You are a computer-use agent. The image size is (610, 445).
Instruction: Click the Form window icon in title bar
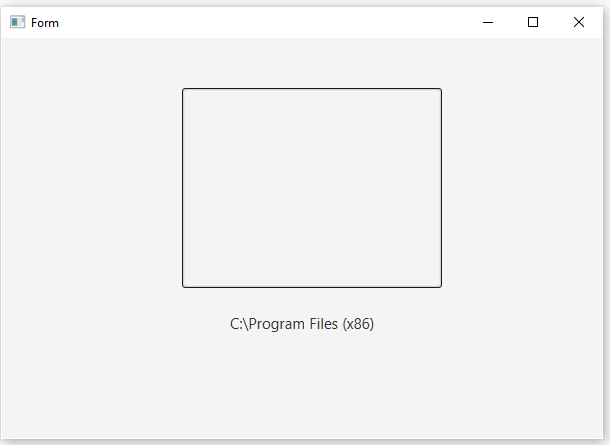coord(18,22)
